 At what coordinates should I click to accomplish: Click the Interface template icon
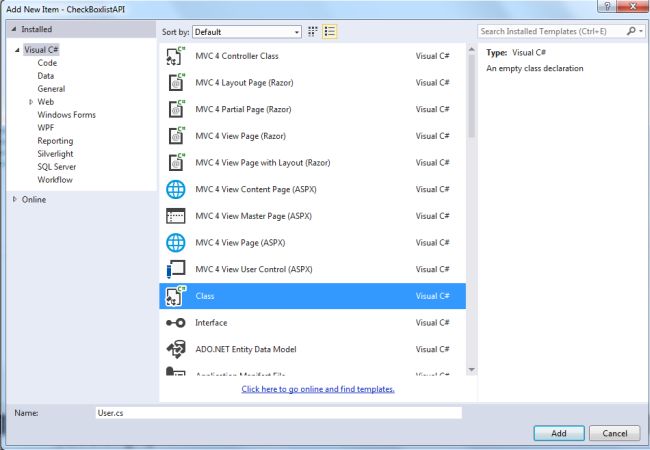click(176, 323)
